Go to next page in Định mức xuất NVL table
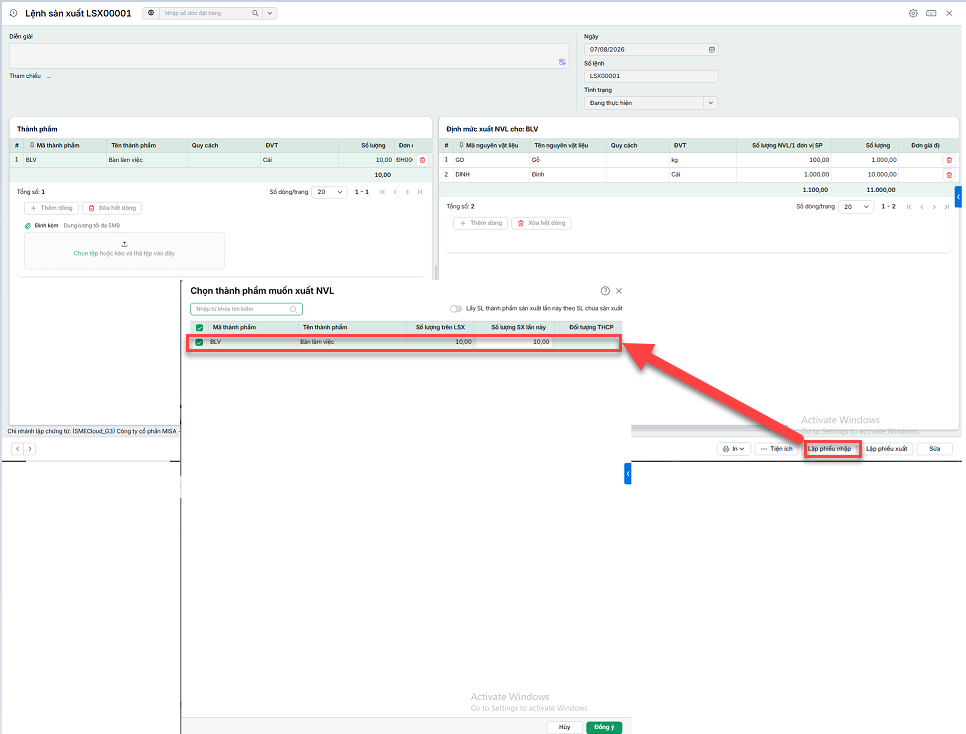 [934, 206]
